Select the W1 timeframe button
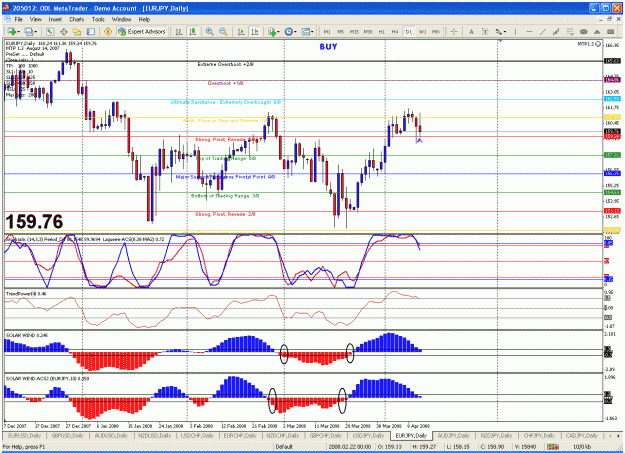 coord(423,32)
